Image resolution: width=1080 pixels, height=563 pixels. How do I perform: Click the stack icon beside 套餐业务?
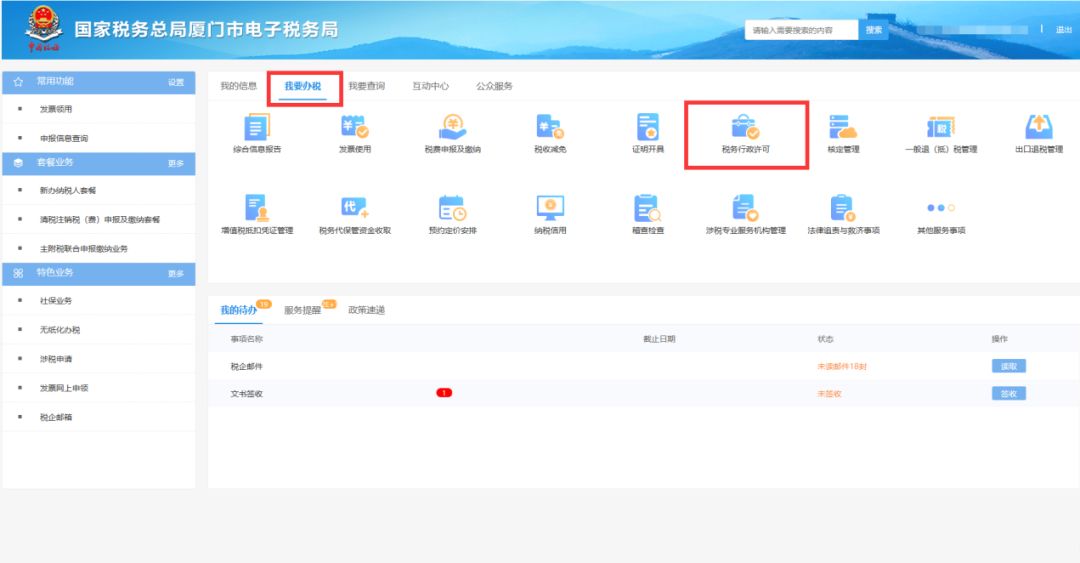[x=19, y=163]
